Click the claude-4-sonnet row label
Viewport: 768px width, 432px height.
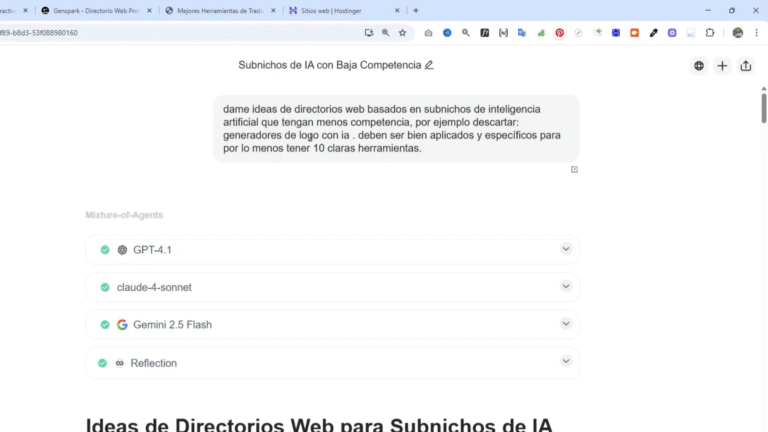point(154,288)
